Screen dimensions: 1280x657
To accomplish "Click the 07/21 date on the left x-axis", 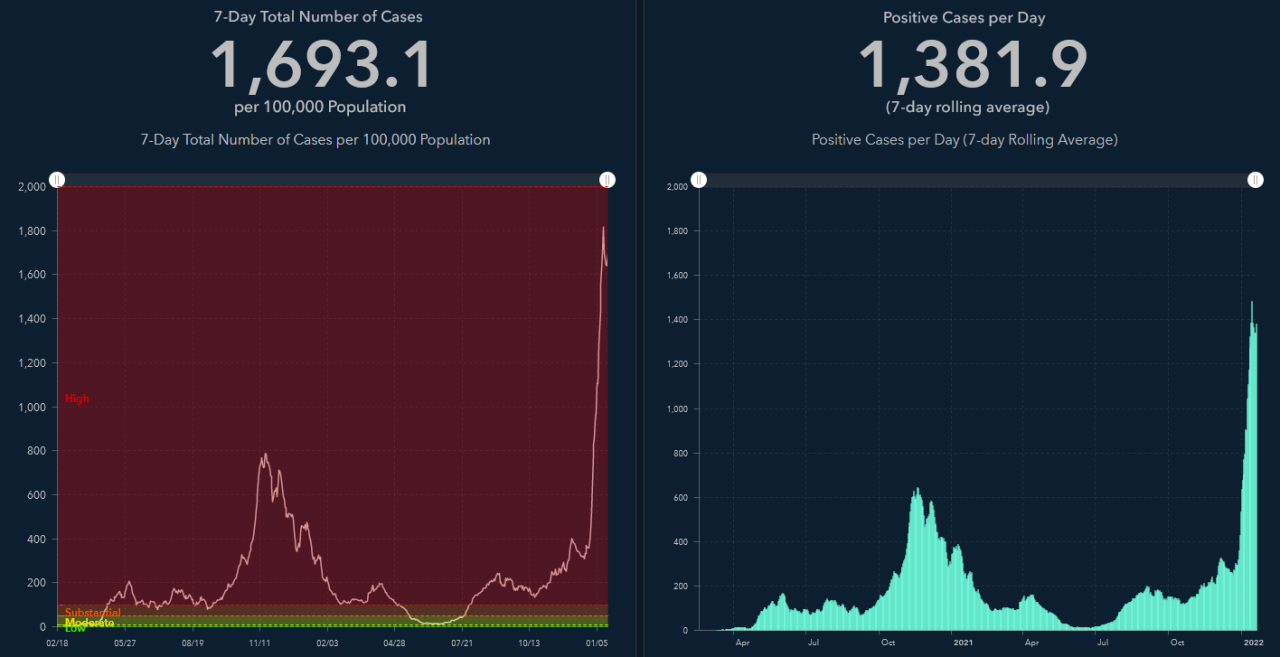I will pyautogui.click(x=462, y=644).
